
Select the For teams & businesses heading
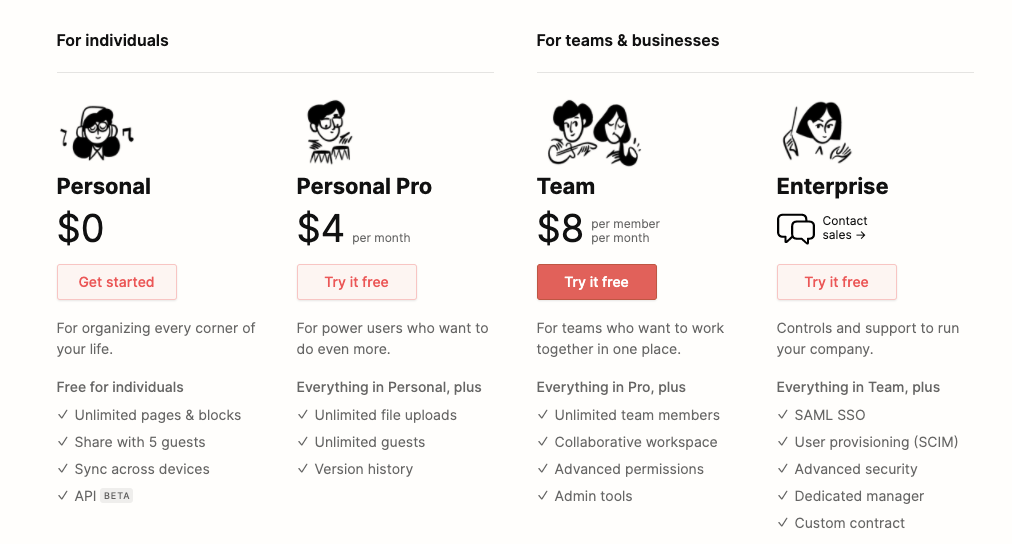tap(628, 41)
